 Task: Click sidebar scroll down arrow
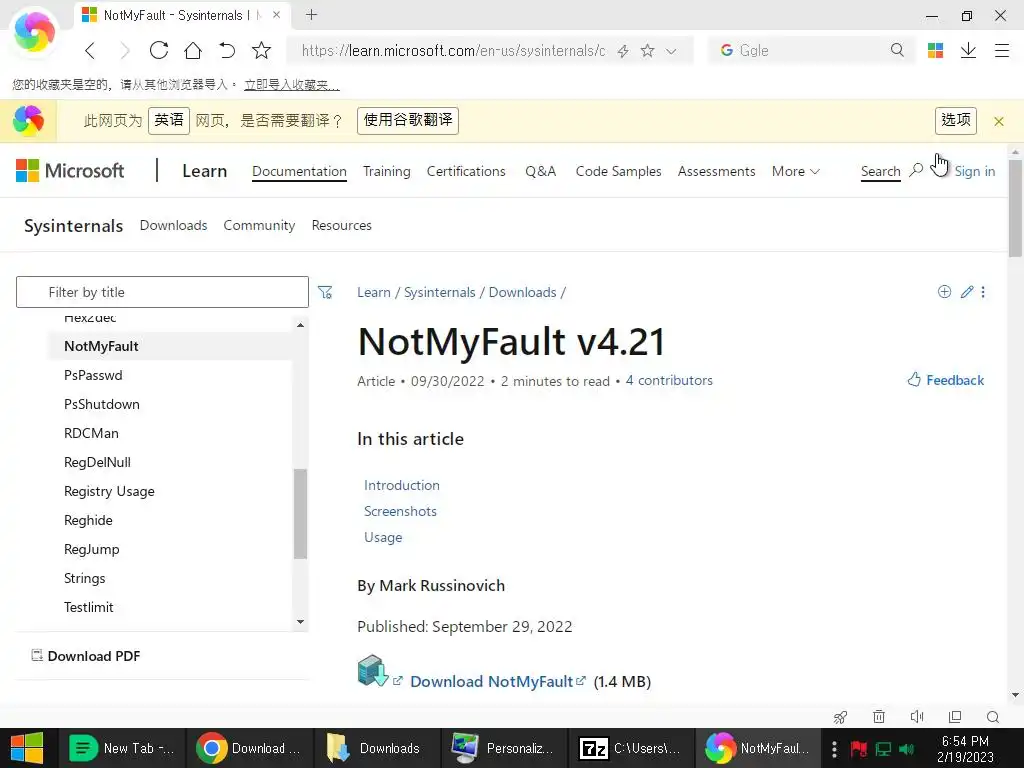(x=300, y=622)
